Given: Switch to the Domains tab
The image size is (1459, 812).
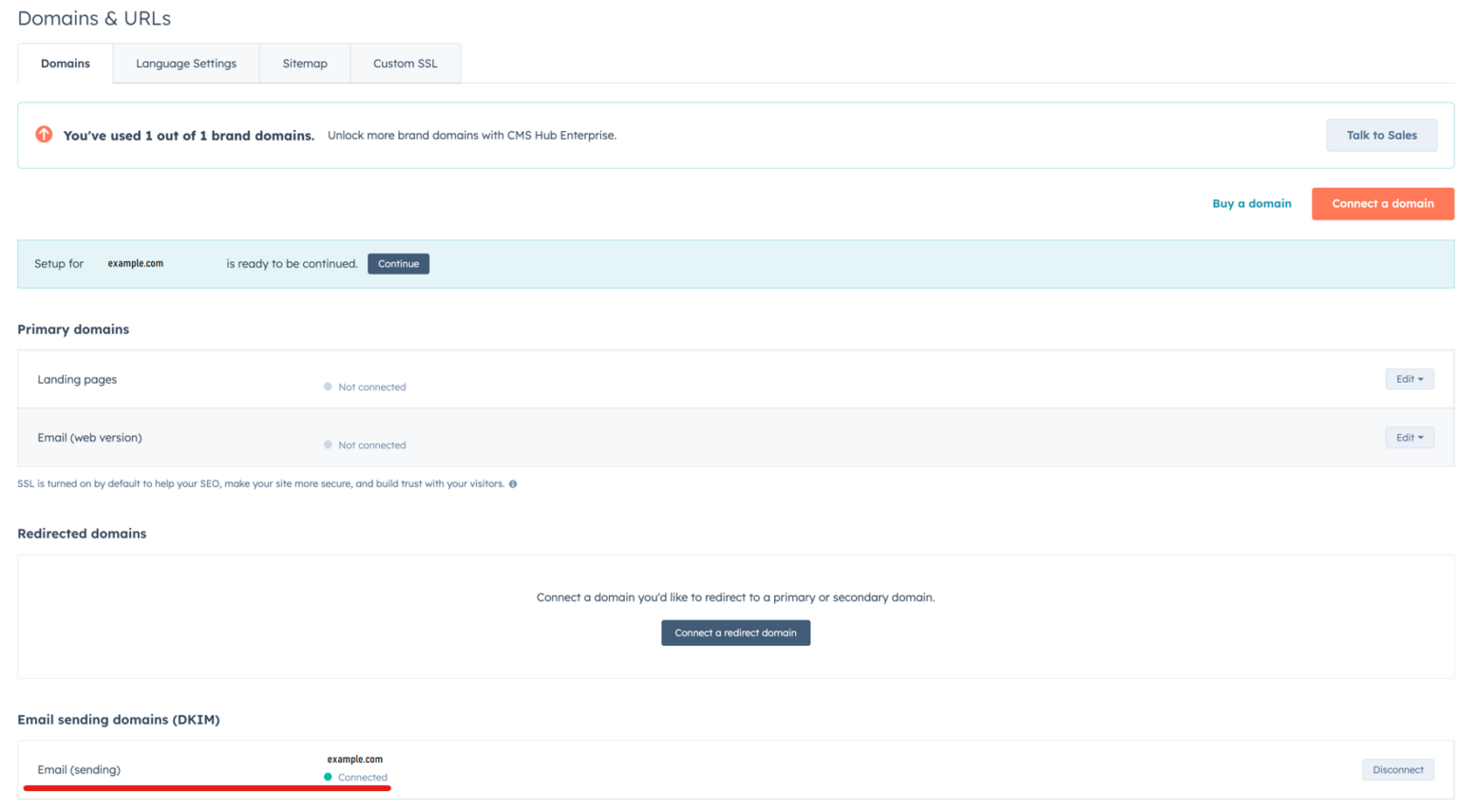Looking at the screenshot, I should click(x=65, y=63).
